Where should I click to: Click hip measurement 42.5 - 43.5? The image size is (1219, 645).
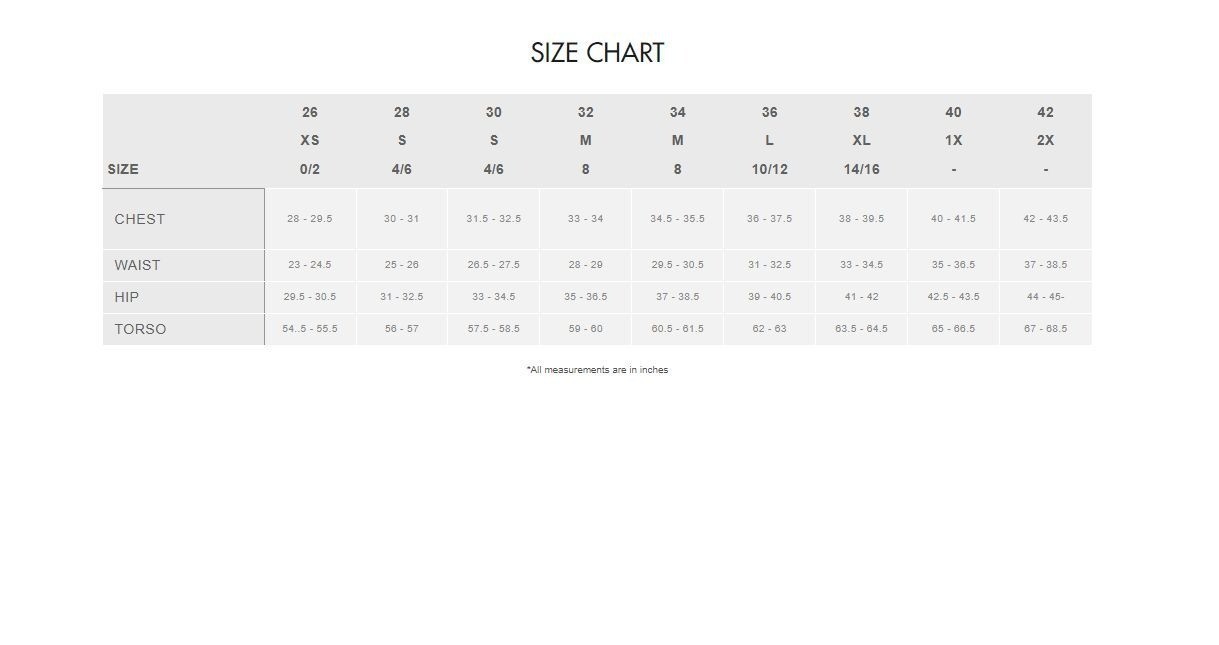pyautogui.click(x=953, y=297)
